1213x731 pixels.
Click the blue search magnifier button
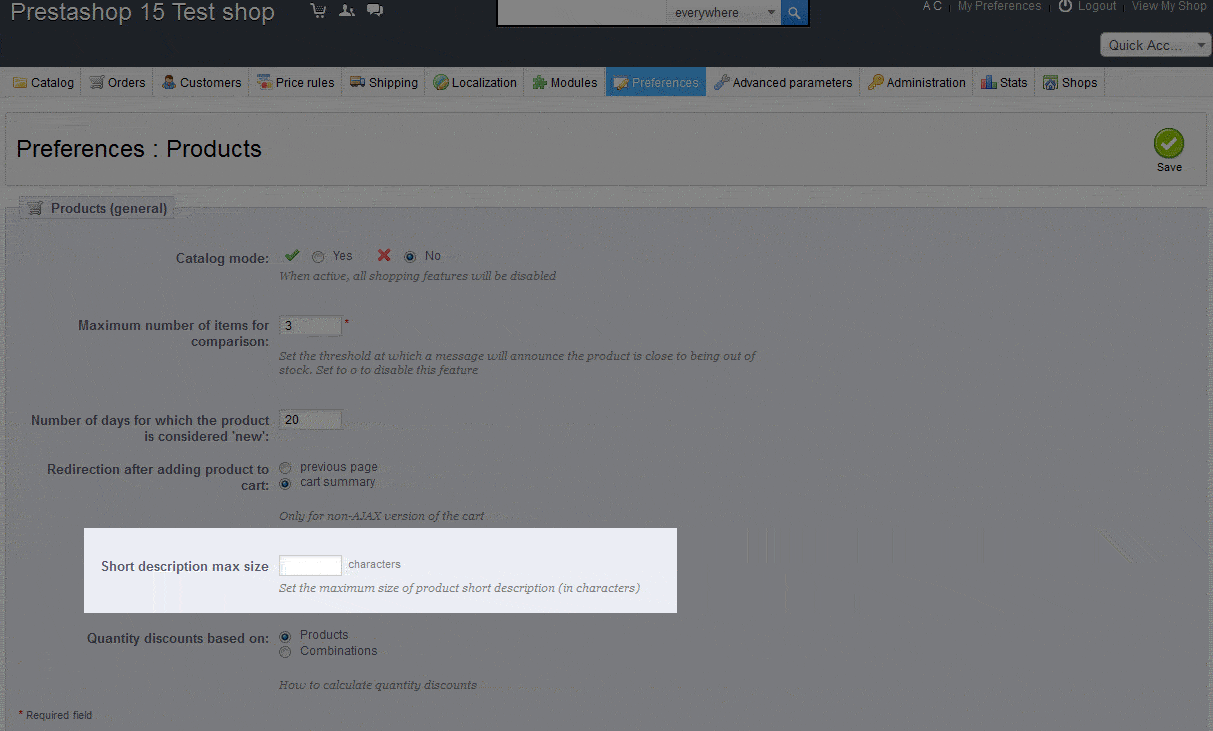pos(794,13)
